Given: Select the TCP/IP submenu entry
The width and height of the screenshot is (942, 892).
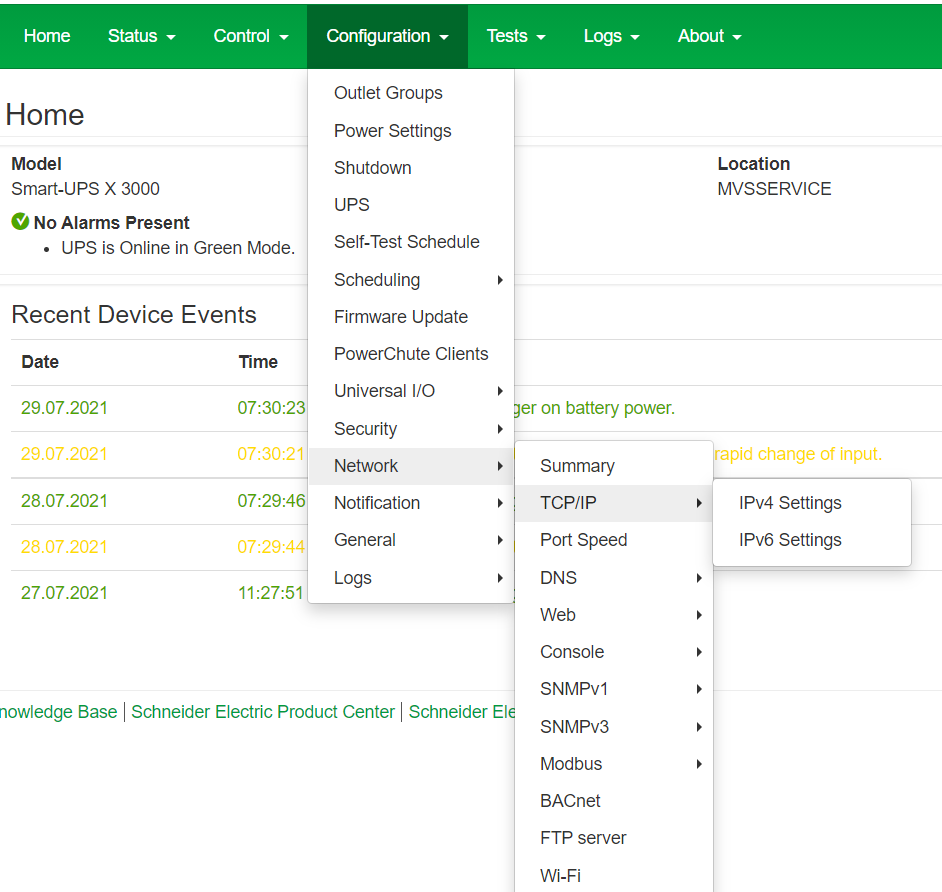Looking at the screenshot, I should (614, 503).
